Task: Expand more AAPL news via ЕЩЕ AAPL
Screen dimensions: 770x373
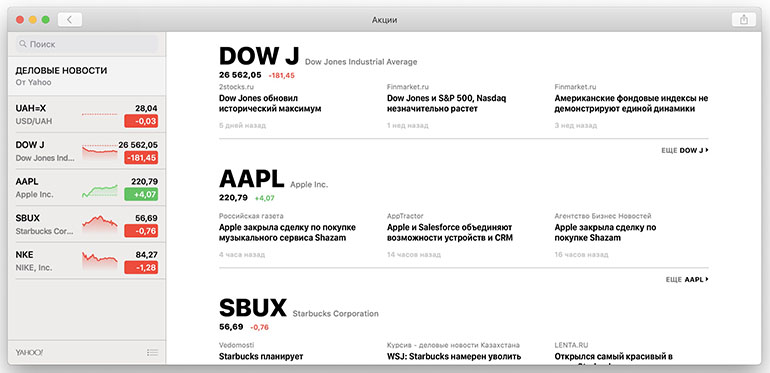Action: tap(687, 279)
